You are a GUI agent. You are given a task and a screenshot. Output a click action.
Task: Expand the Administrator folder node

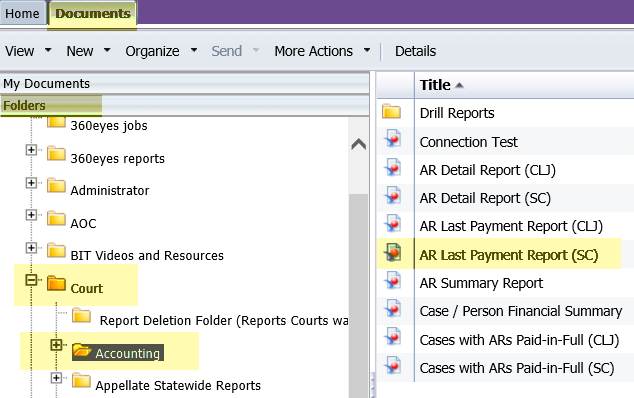(31, 183)
